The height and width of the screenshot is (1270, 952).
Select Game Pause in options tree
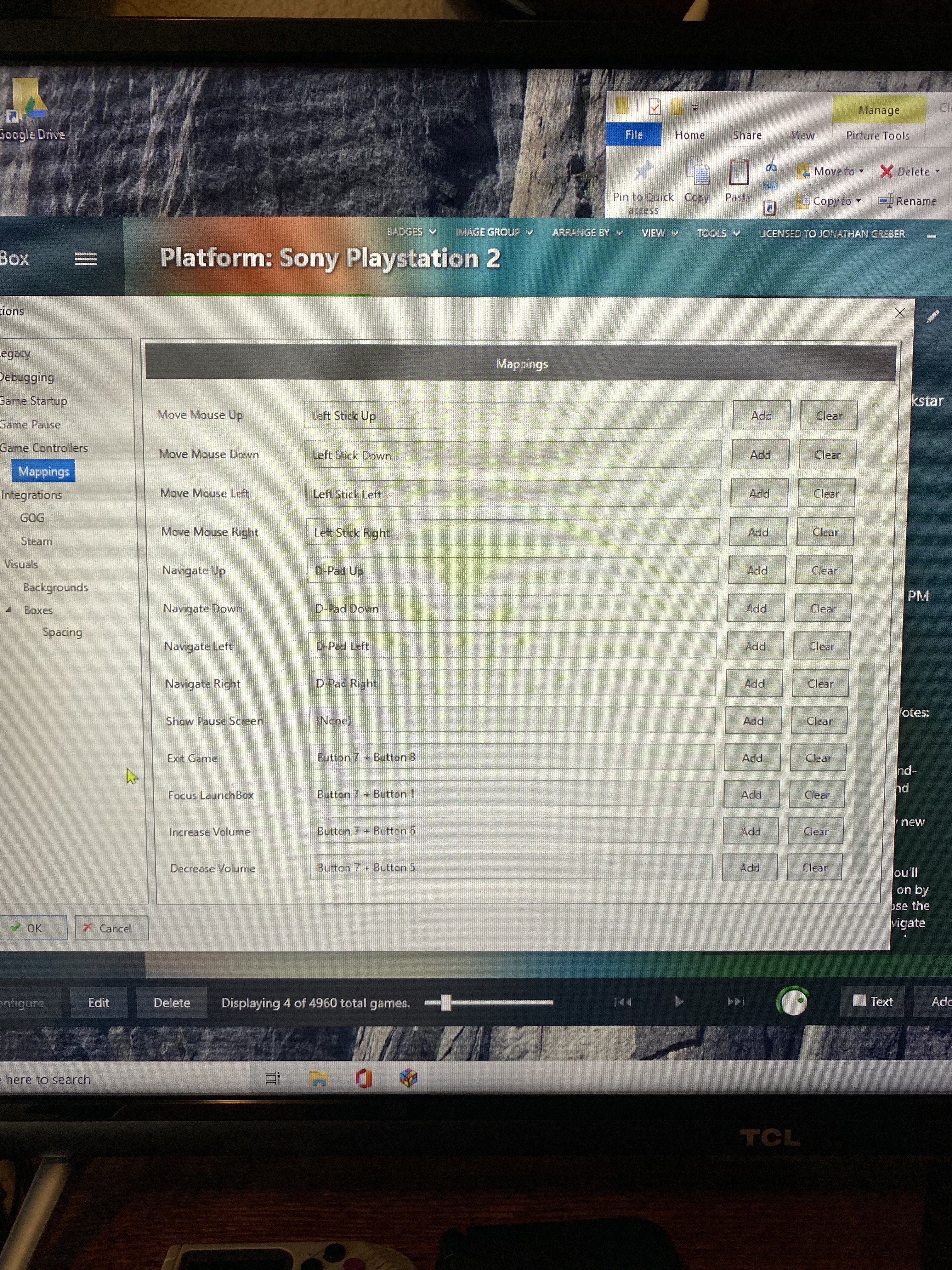click(30, 424)
